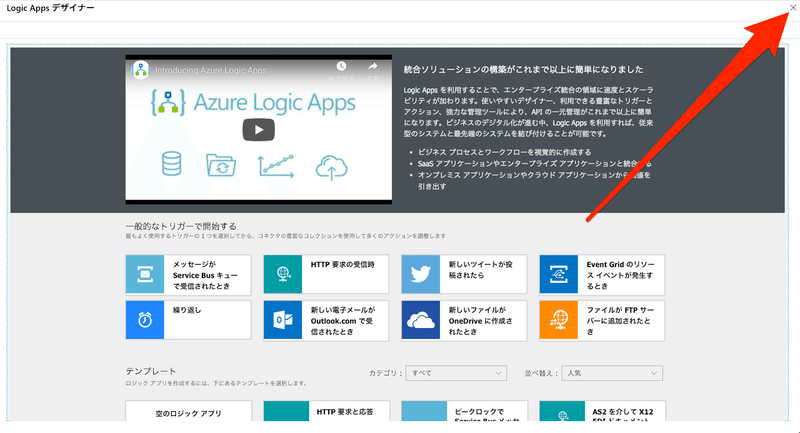Close the Logic Apps デザイナー blade
Image resolution: width=800 pixels, height=433 pixels.
click(793, 8)
